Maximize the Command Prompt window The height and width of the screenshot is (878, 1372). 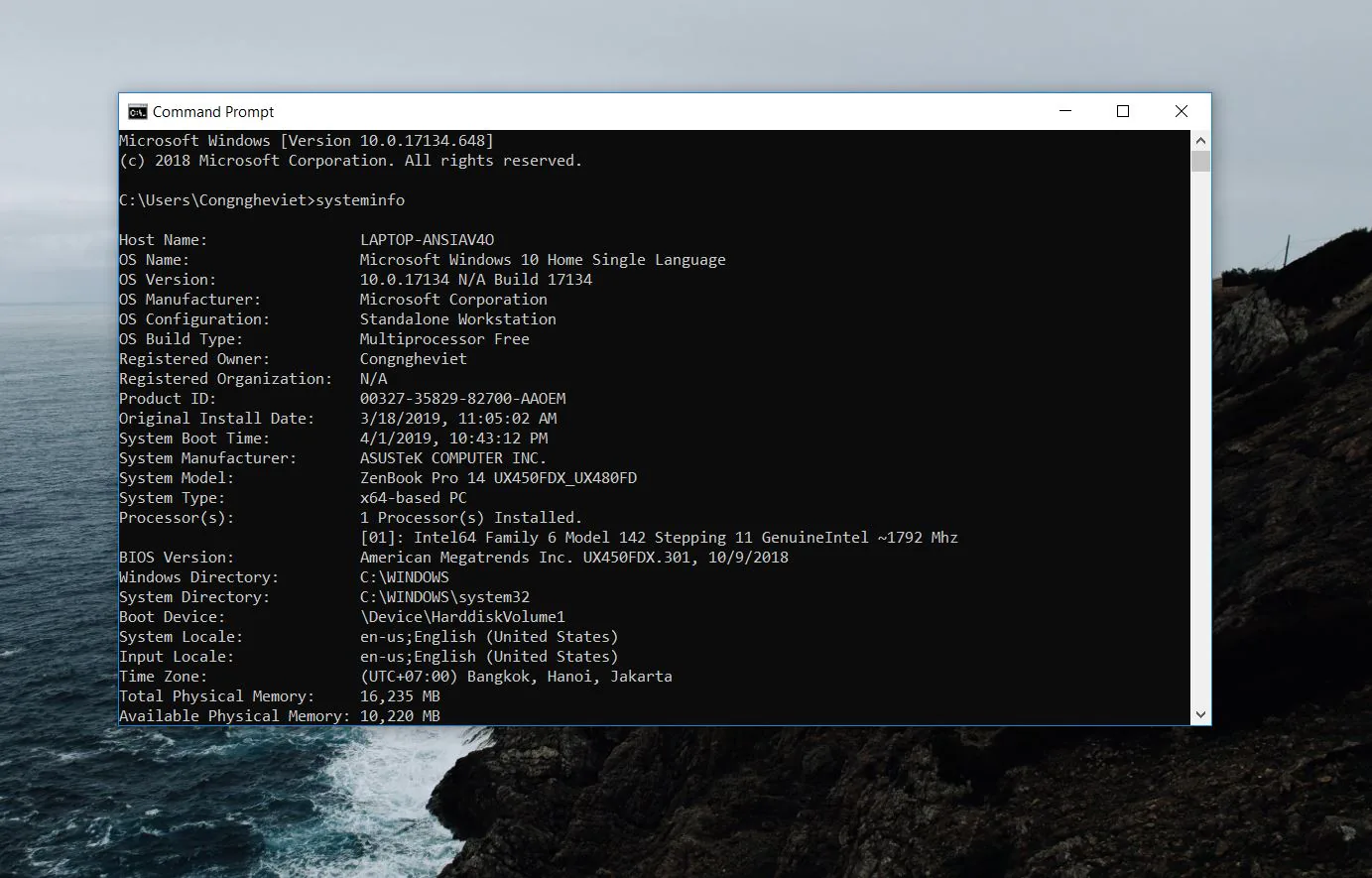pos(1123,111)
